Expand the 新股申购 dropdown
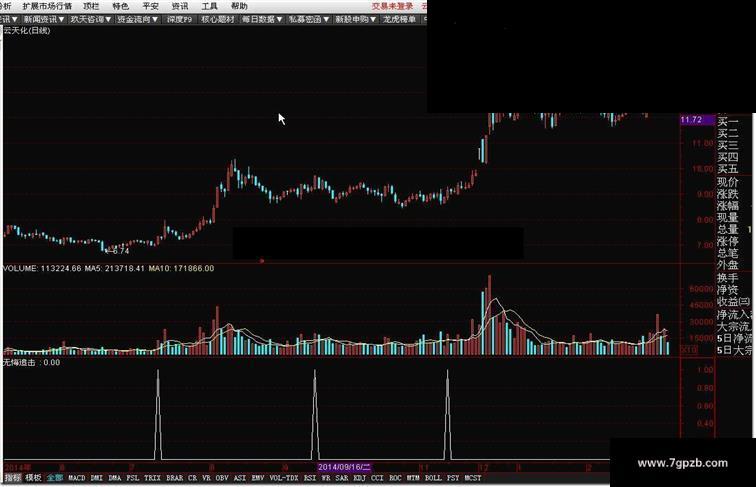Viewport: 756px width, 487px height. pyautogui.click(x=355, y=19)
